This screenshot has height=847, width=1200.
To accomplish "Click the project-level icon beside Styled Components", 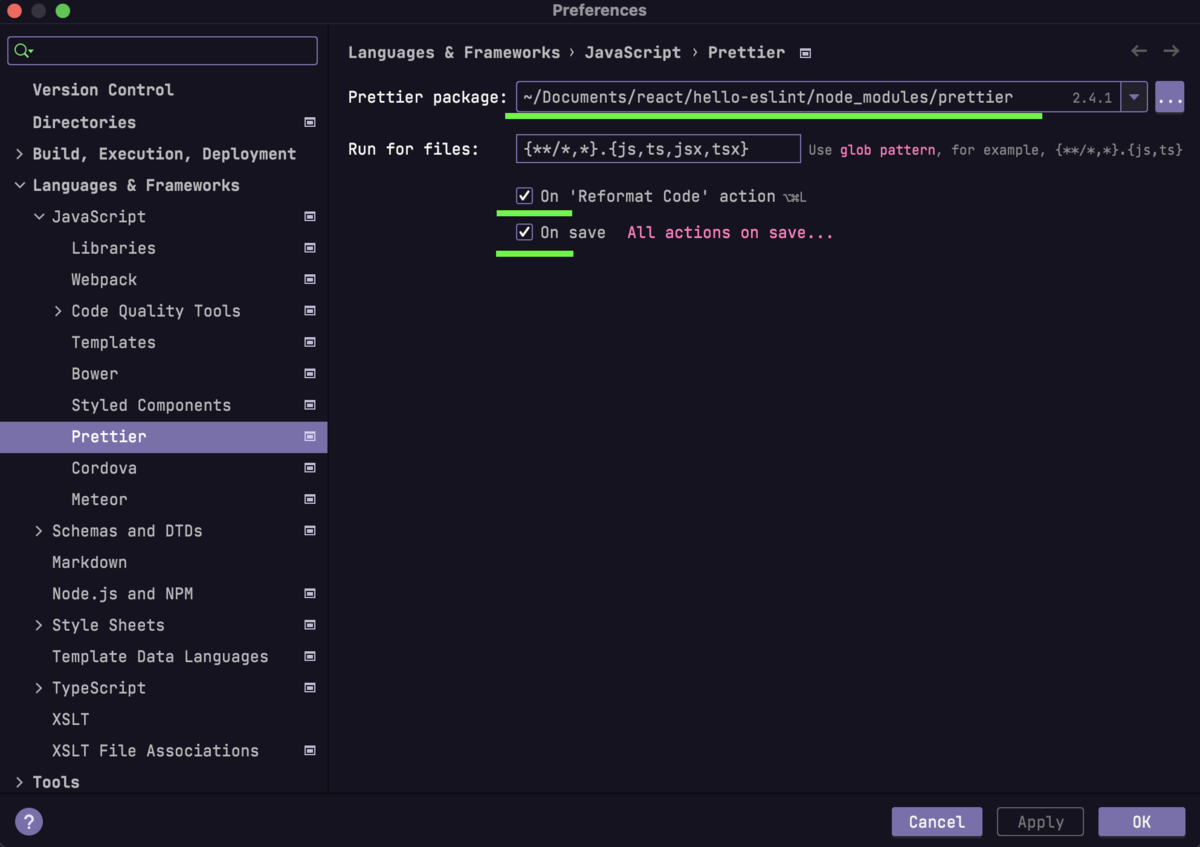I will pyautogui.click(x=310, y=405).
